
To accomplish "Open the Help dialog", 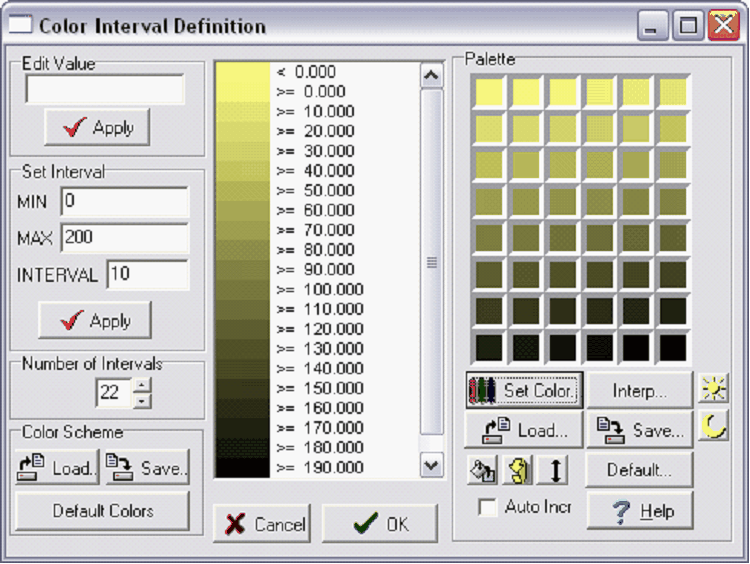I will tap(639, 510).
